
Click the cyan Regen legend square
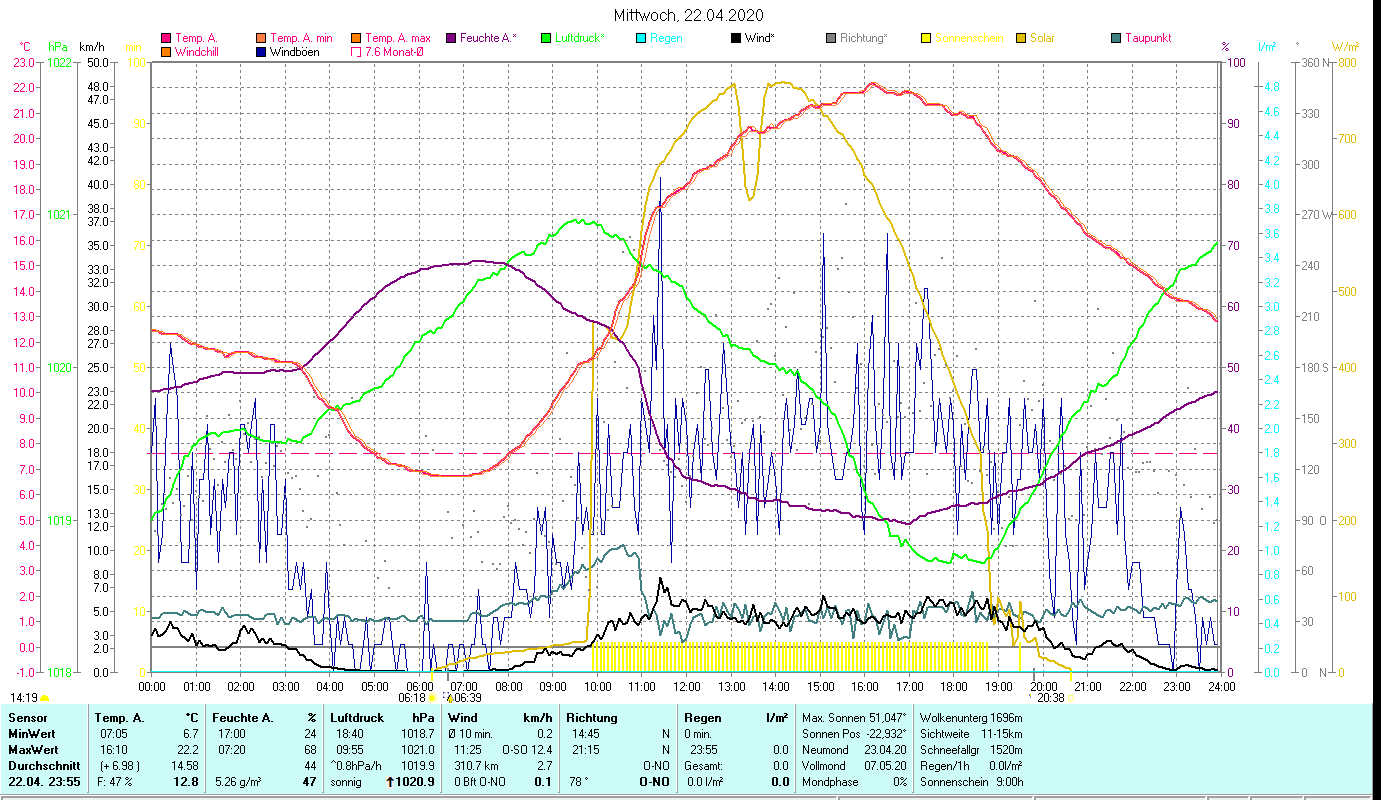pyautogui.click(x=641, y=39)
